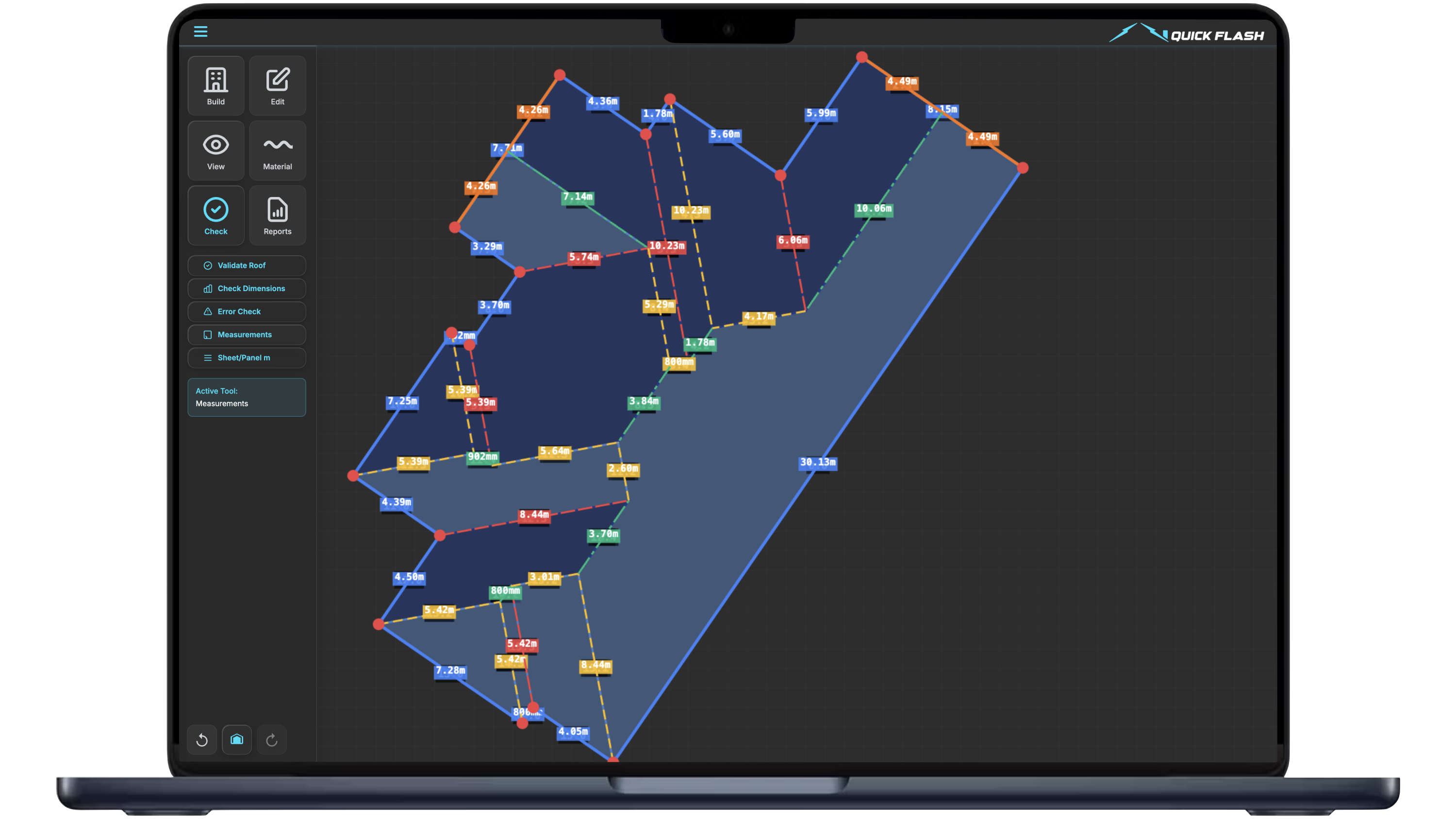Image resolution: width=1456 pixels, height=819 pixels.
Task: Click the Error Check warning triangle icon
Action: (207, 311)
